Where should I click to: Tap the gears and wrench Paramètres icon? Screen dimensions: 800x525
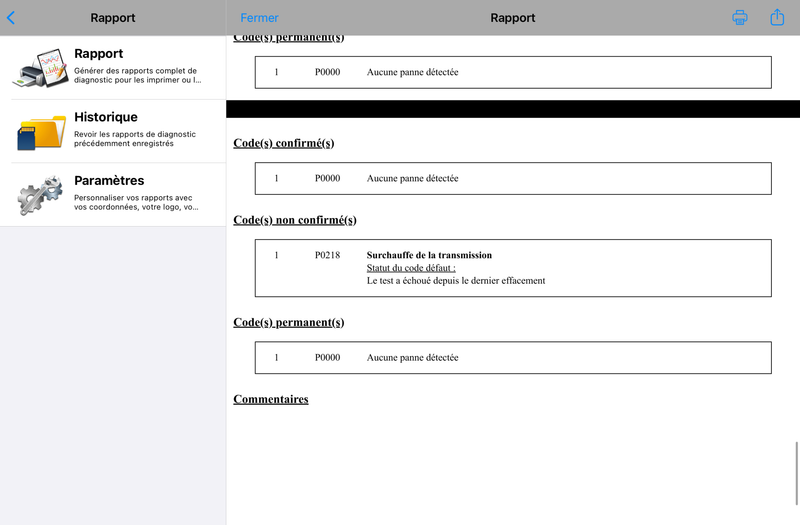[40, 195]
